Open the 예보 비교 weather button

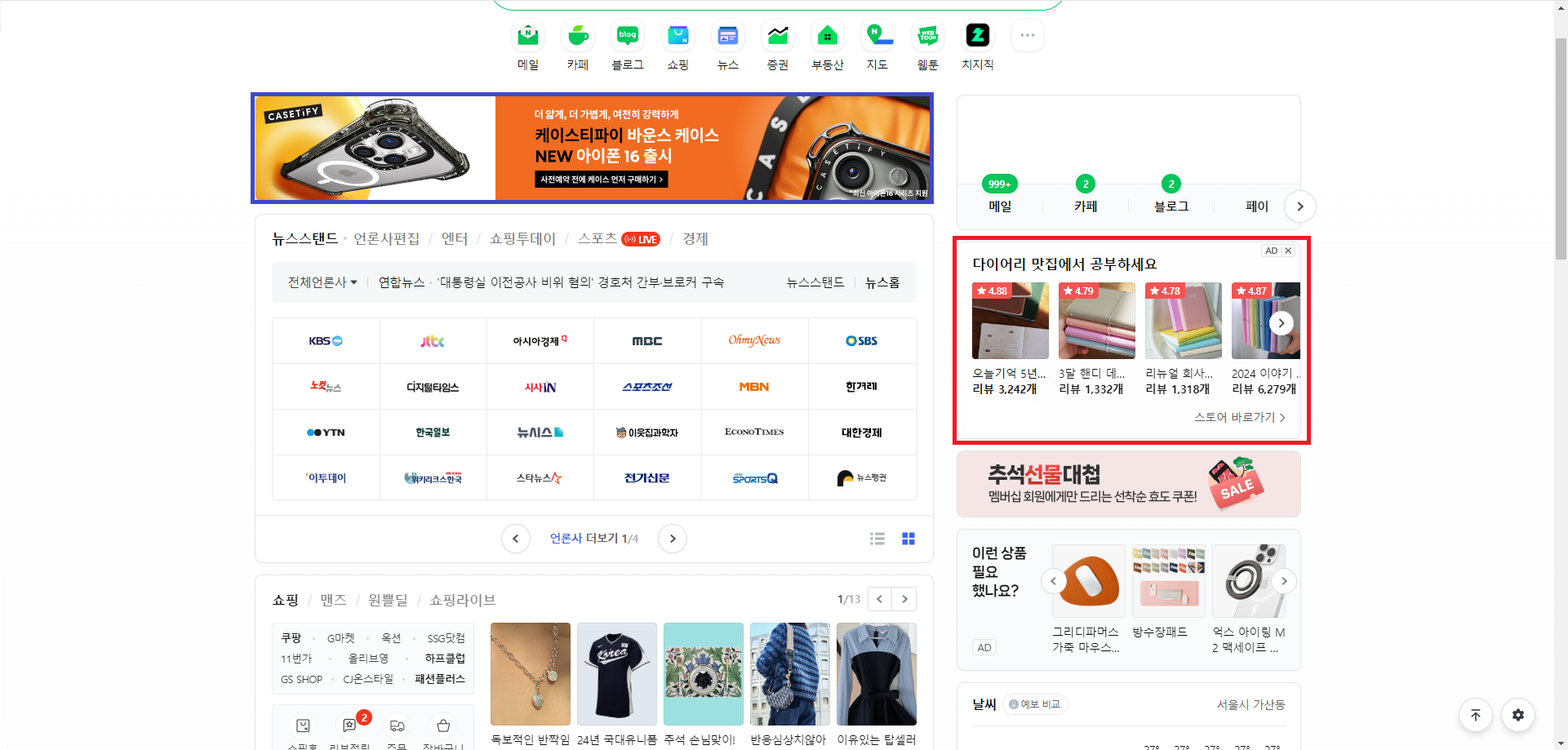point(1035,704)
